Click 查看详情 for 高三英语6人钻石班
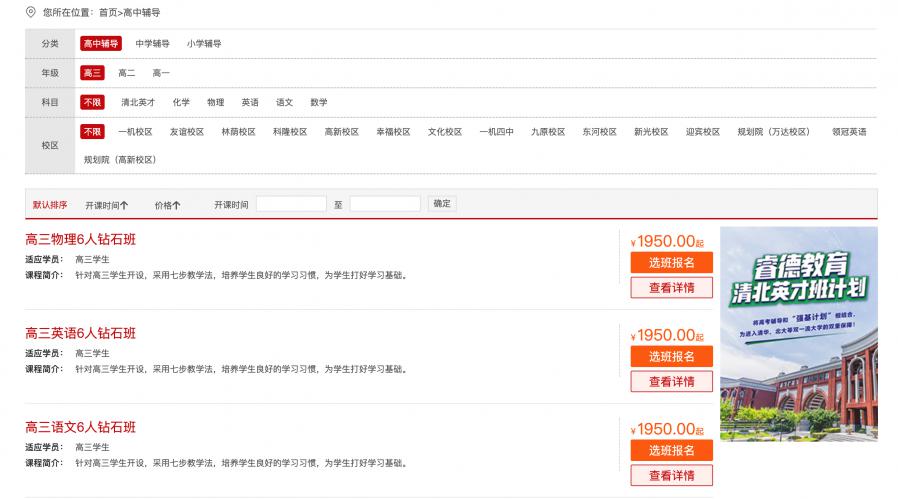Viewport: 898px width, 499px height. (671, 381)
